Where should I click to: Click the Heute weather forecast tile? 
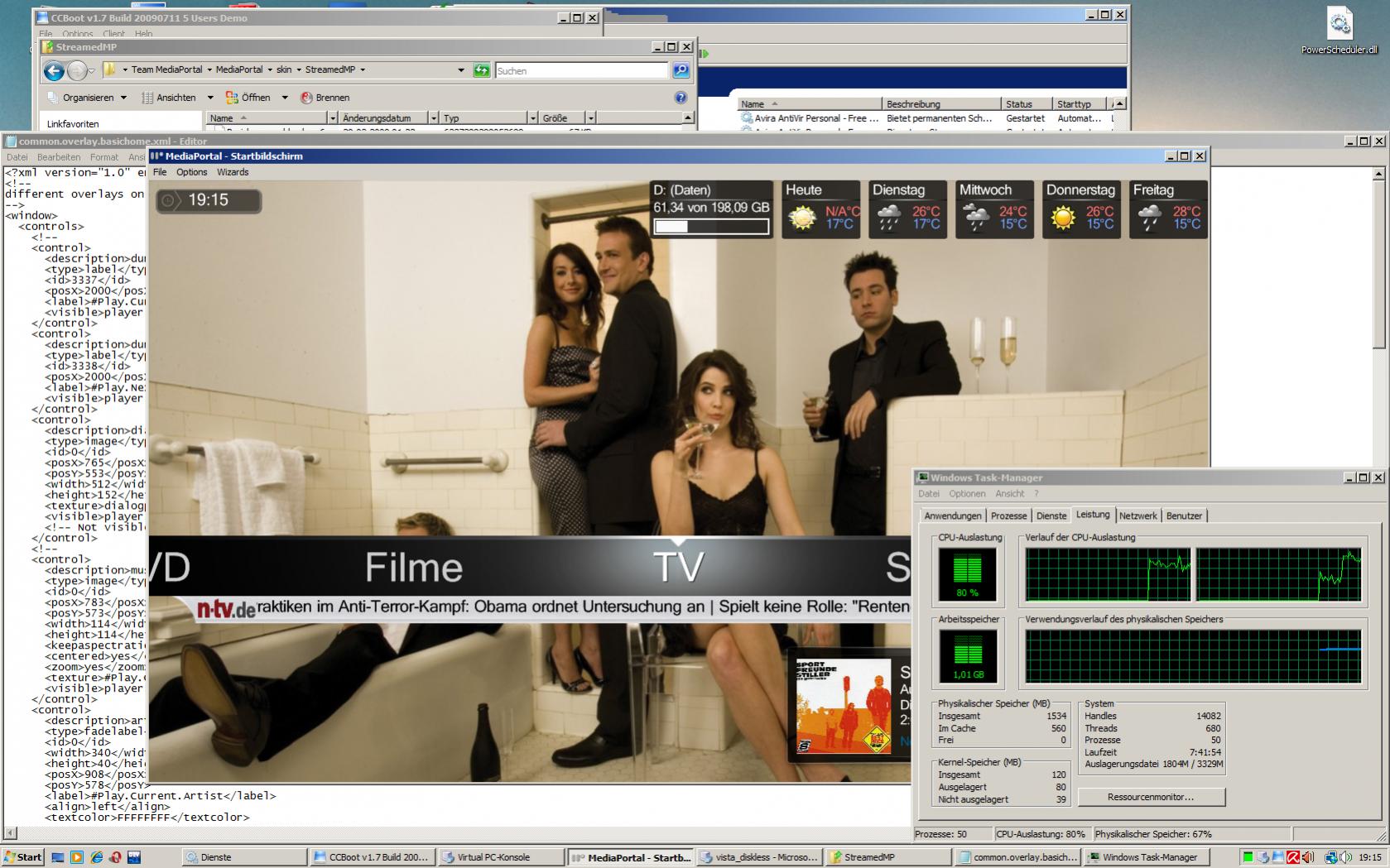click(820, 210)
